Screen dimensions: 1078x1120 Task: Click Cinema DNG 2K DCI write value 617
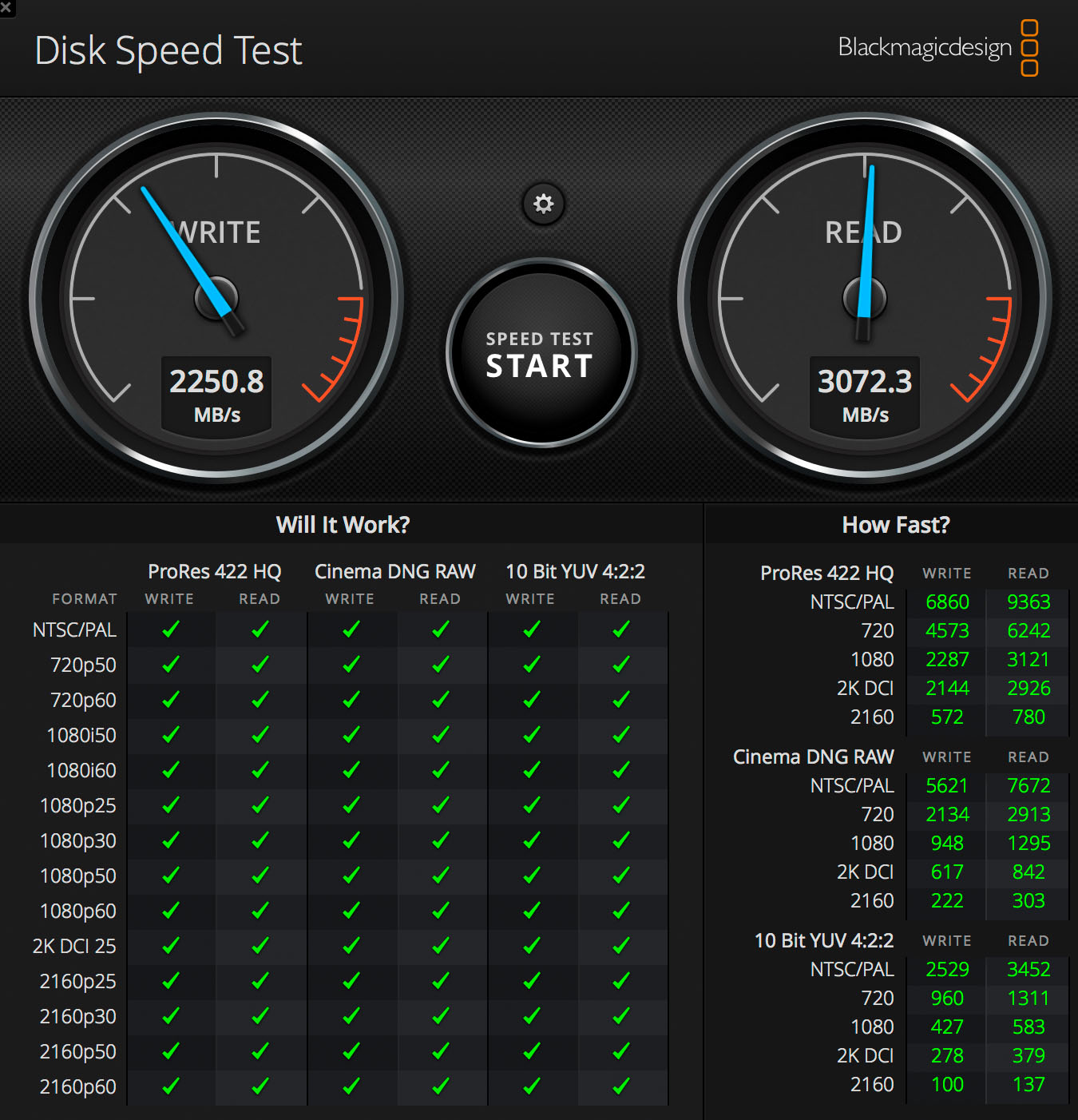coord(947,872)
